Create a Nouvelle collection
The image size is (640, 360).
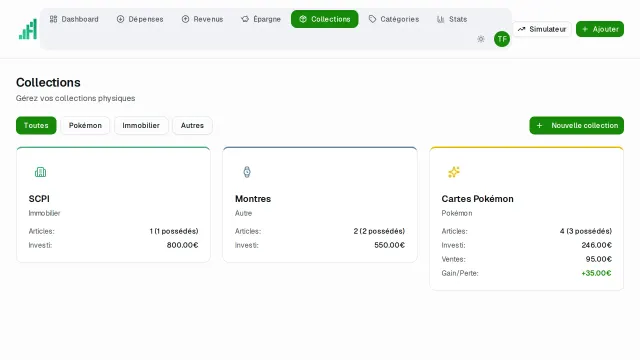point(576,125)
